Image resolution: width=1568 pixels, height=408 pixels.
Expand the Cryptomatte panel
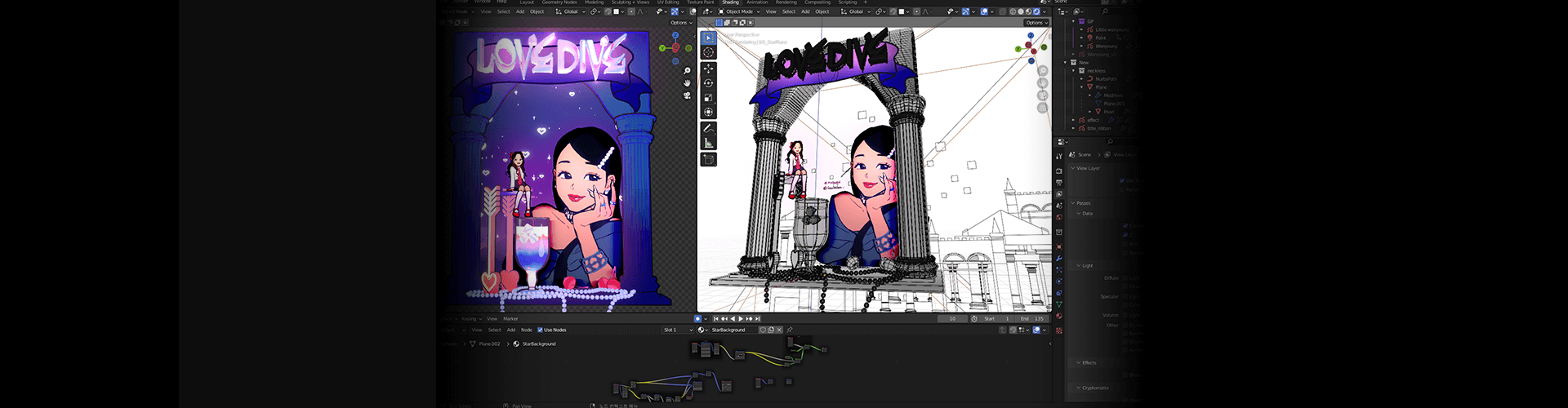1093,388
